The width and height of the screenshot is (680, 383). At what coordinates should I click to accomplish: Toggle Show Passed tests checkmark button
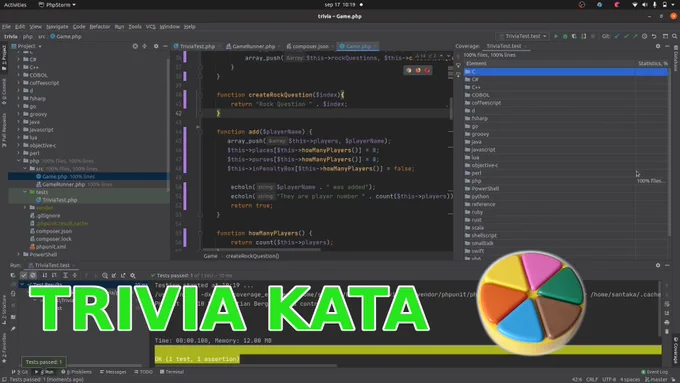coord(24,275)
